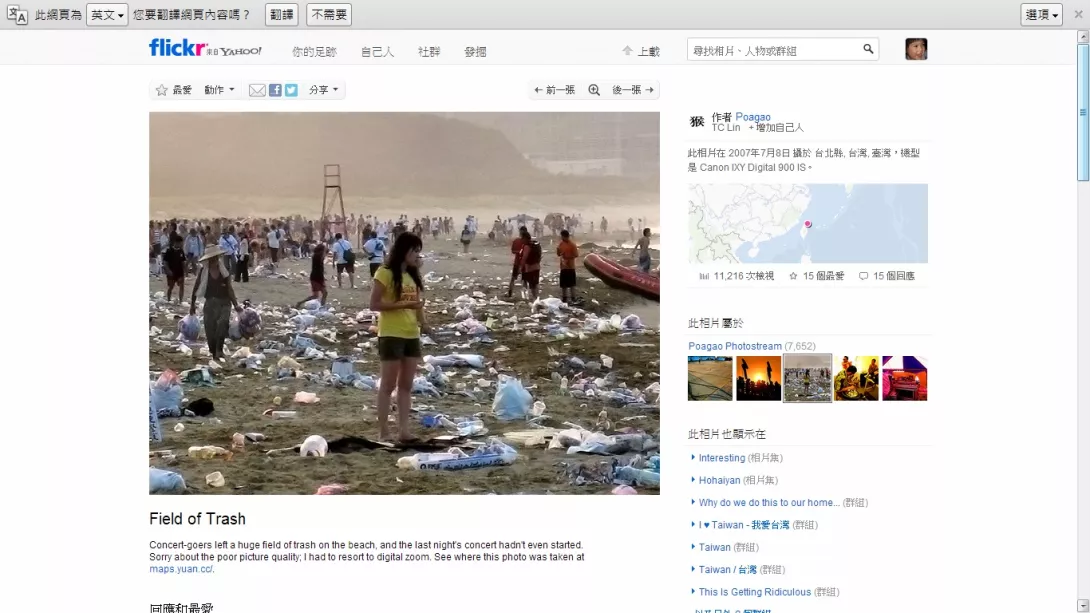Click the translate page icon in the browser bar
Screen dimensions: 1090x613
pyautogui.click(x=17, y=15)
